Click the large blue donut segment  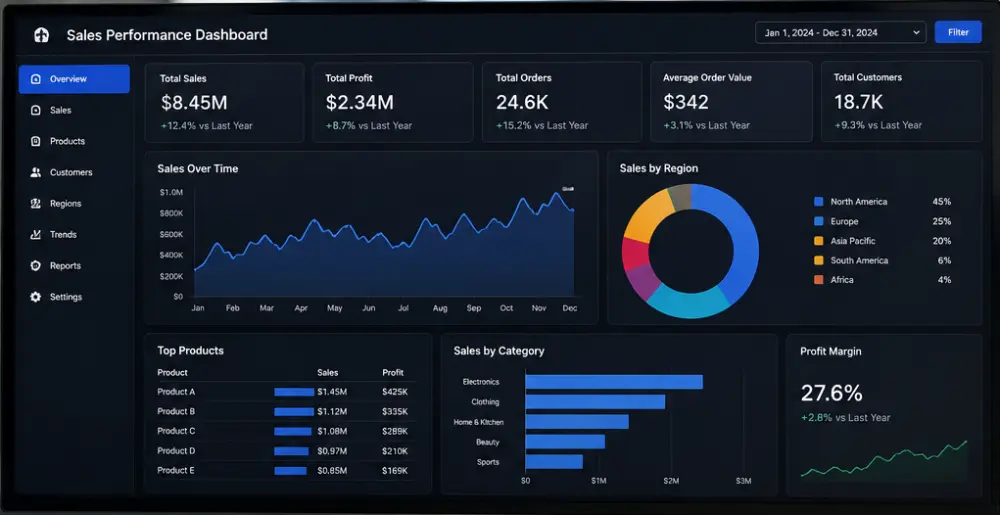(744, 245)
